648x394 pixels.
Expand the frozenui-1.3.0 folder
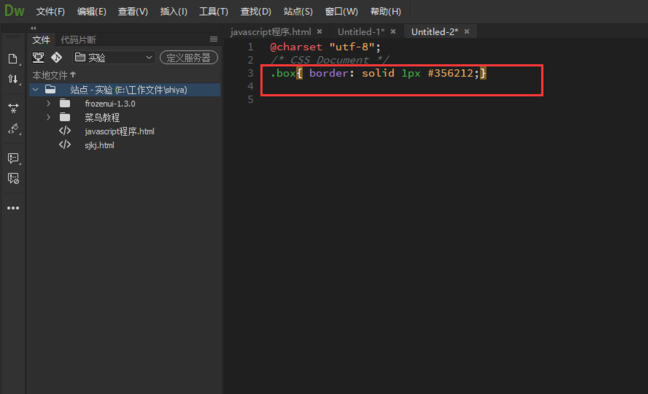[48, 103]
